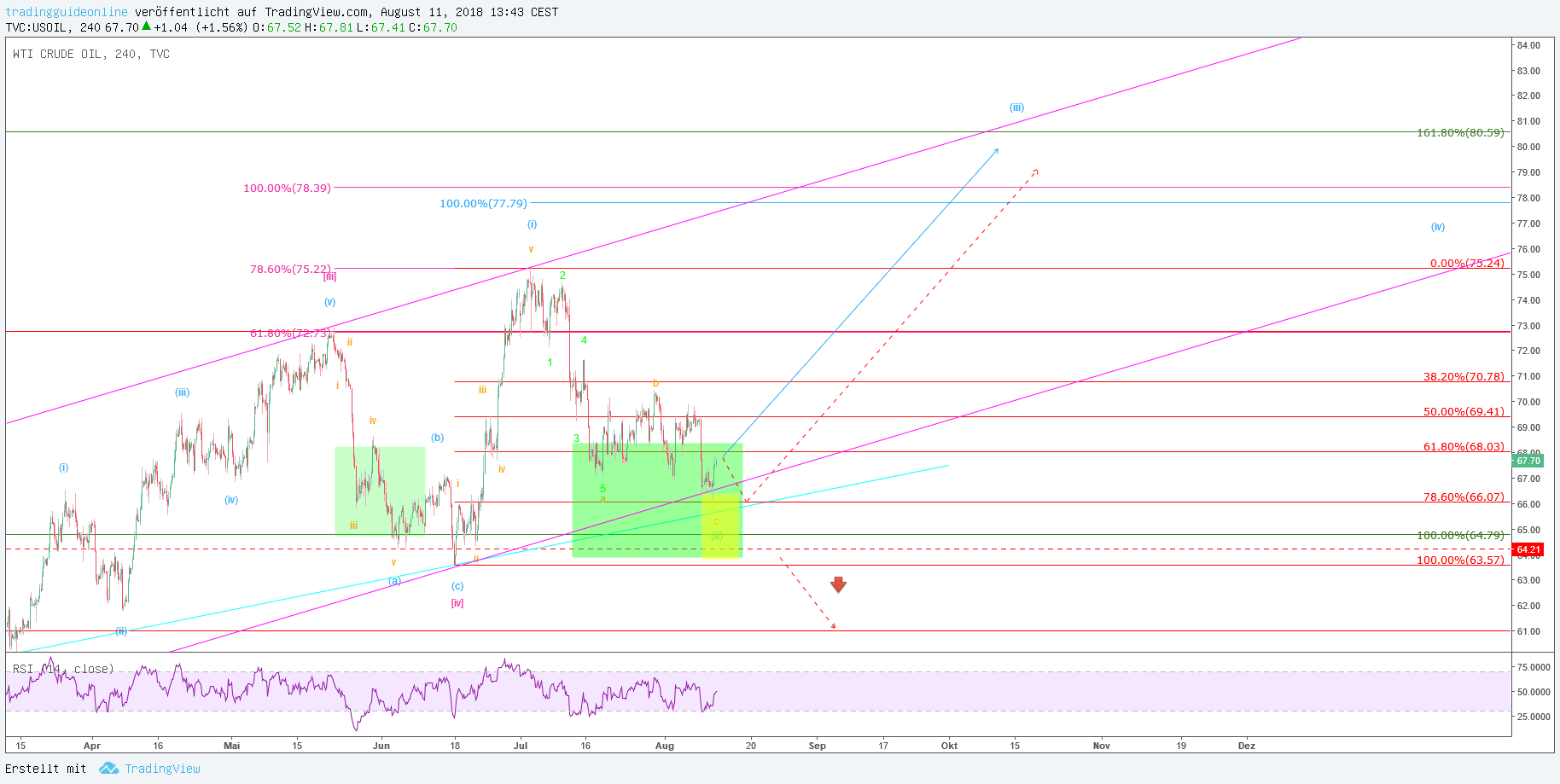The image size is (1560, 784).
Task: Click the Jun label on time axis
Action: coord(381,746)
